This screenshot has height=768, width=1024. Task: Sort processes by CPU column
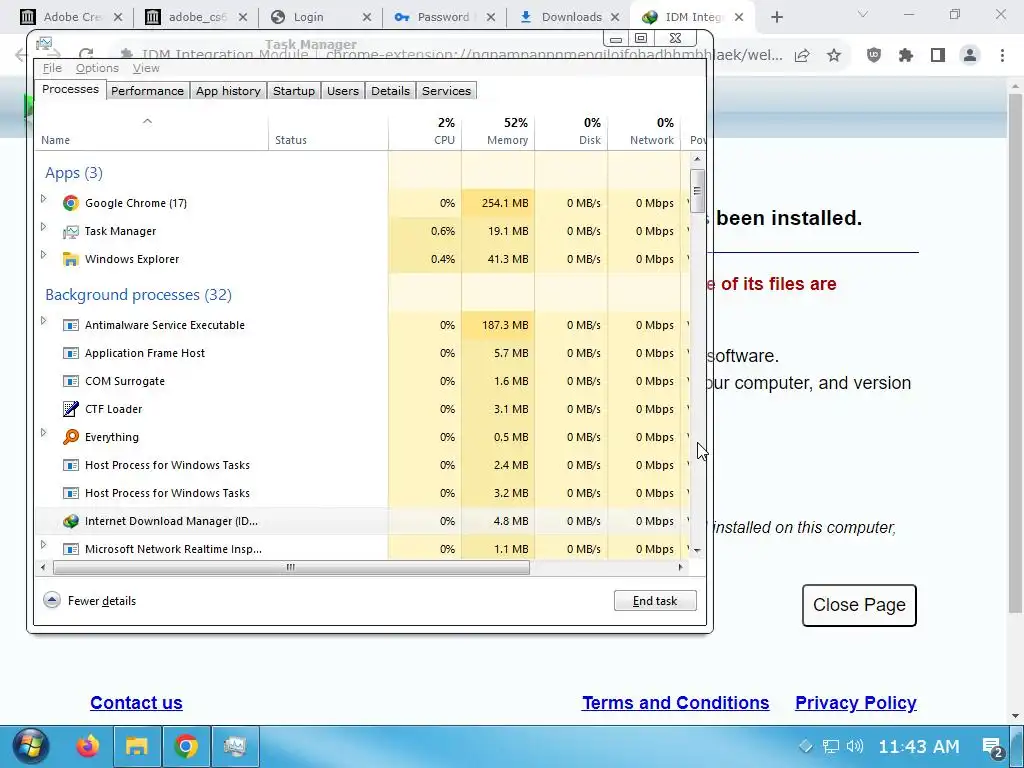[x=426, y=131]
